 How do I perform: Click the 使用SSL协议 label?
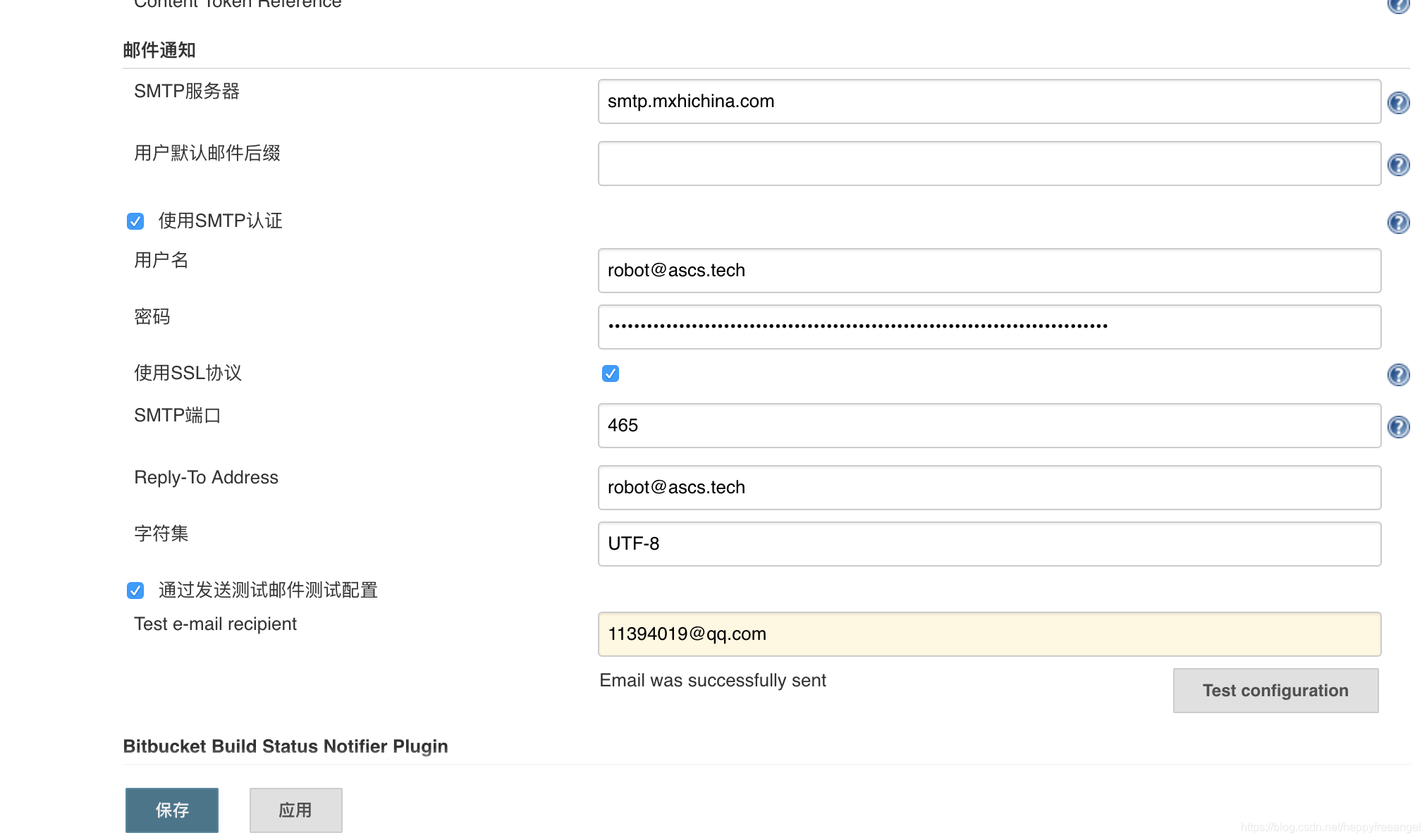188,373
